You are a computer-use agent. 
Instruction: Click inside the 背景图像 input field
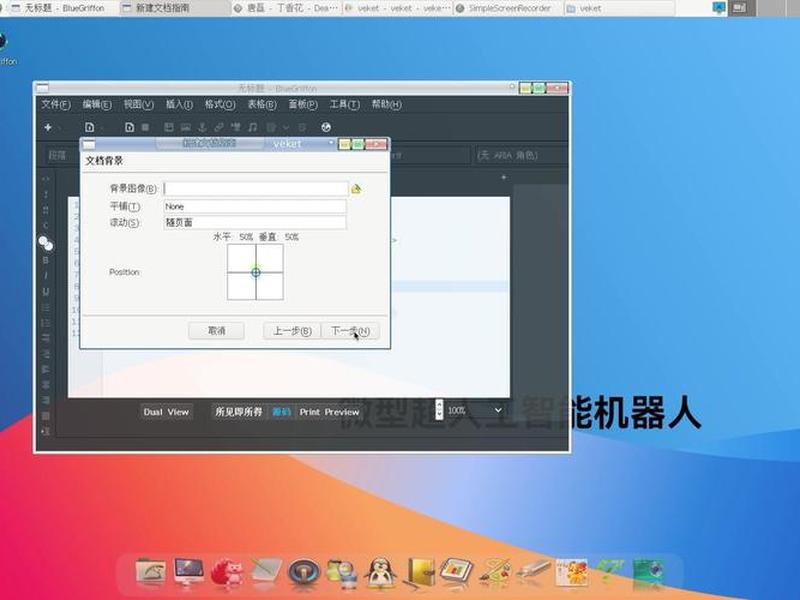click(256, 189)
